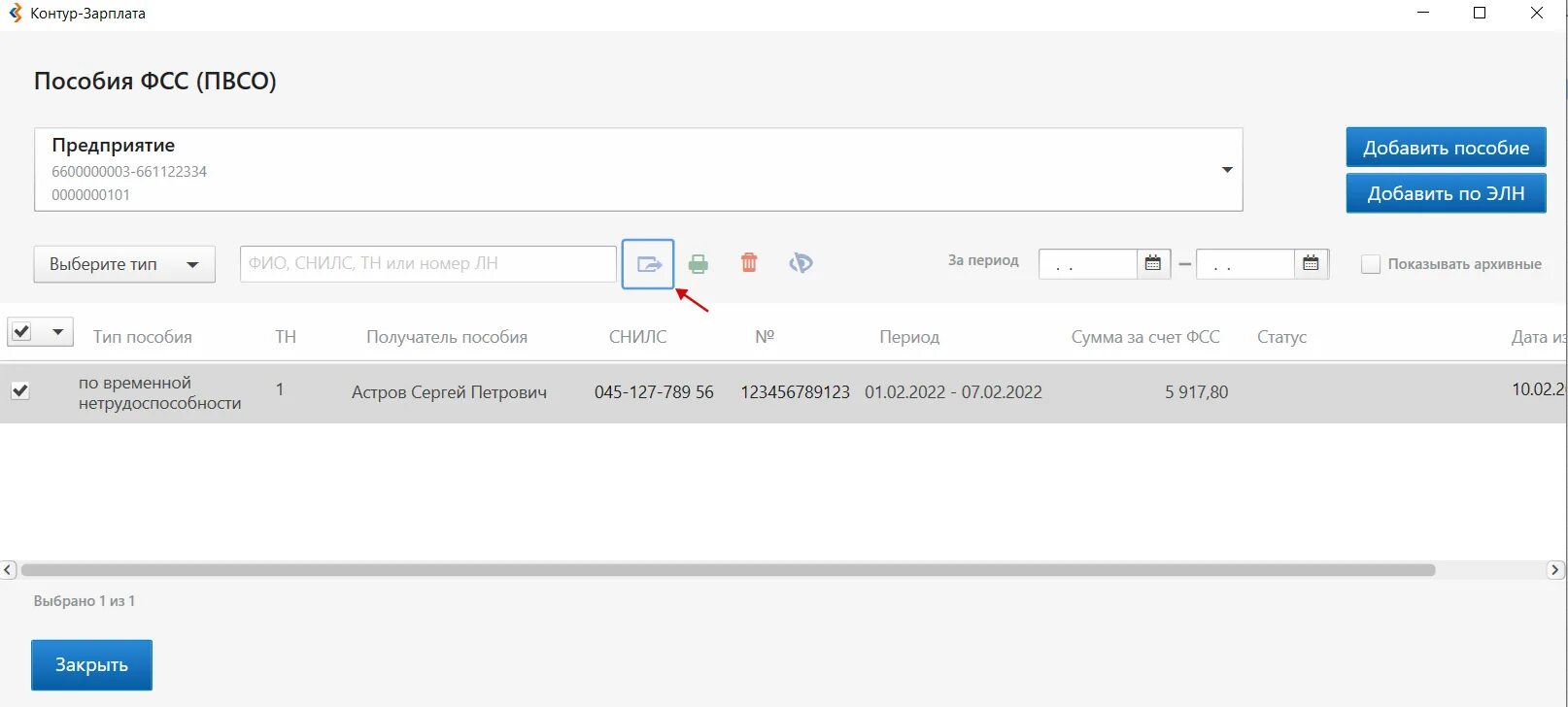This screenshot has width=1568, height=707.
Task: Click the period start date field
Action: tap(1088, 264)
